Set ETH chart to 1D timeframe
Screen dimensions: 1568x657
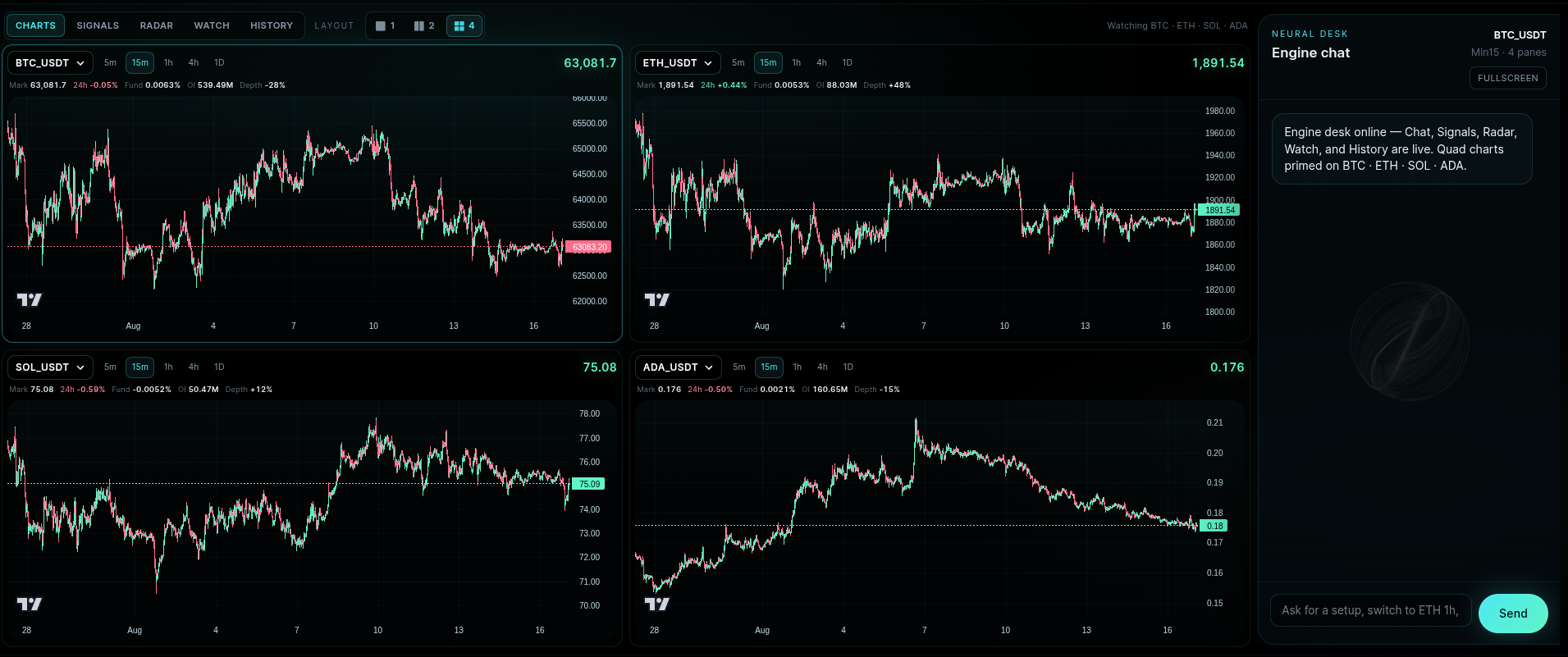point(848,62)
